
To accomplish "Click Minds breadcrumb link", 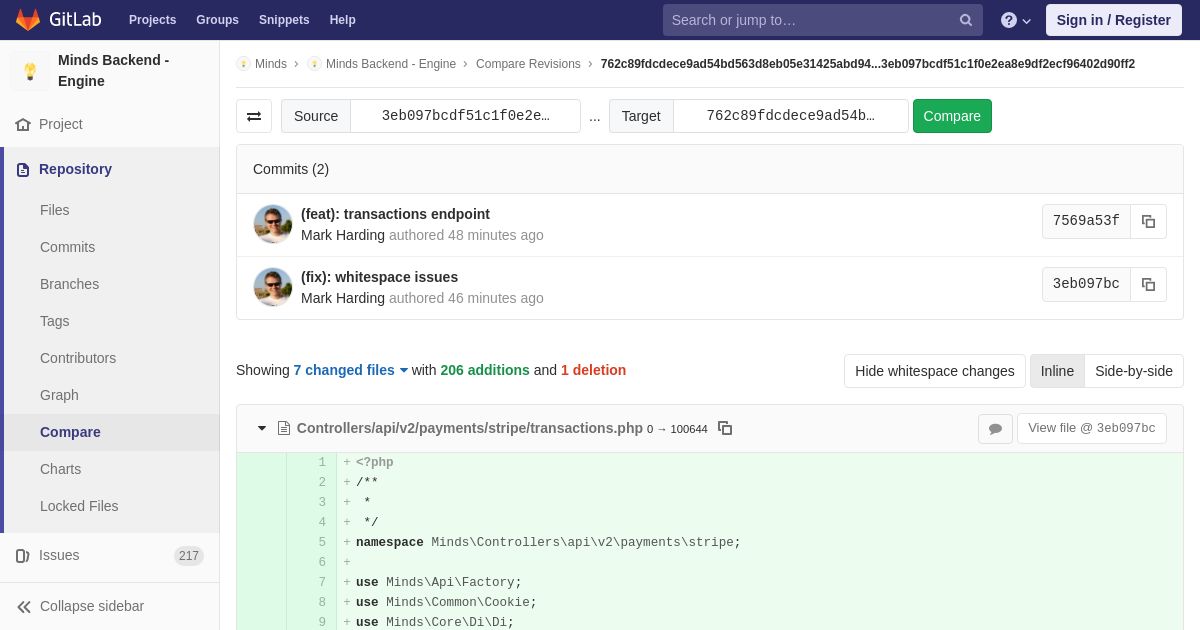I will 271,64.
